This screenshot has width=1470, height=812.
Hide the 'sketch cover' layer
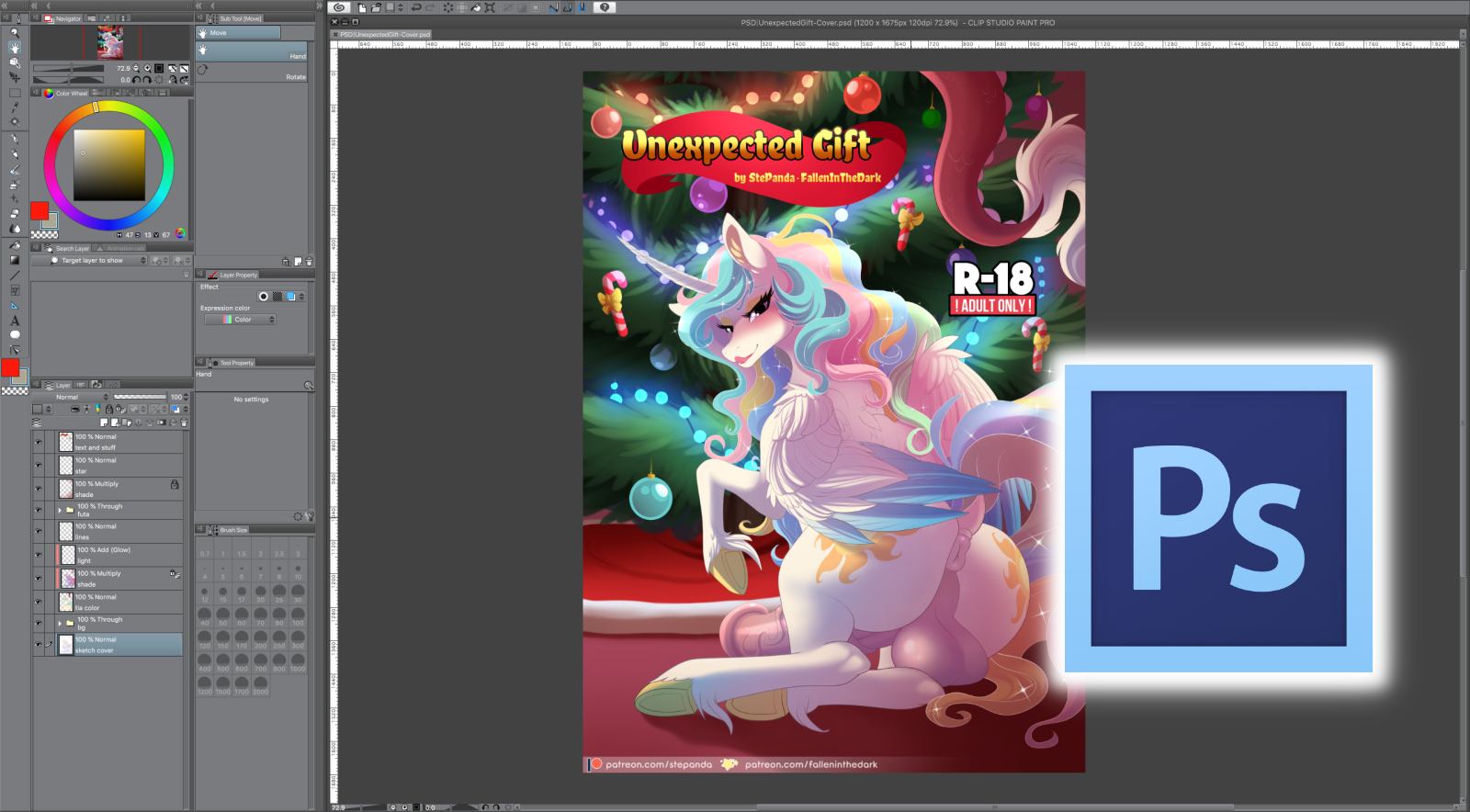click(39, 645)
